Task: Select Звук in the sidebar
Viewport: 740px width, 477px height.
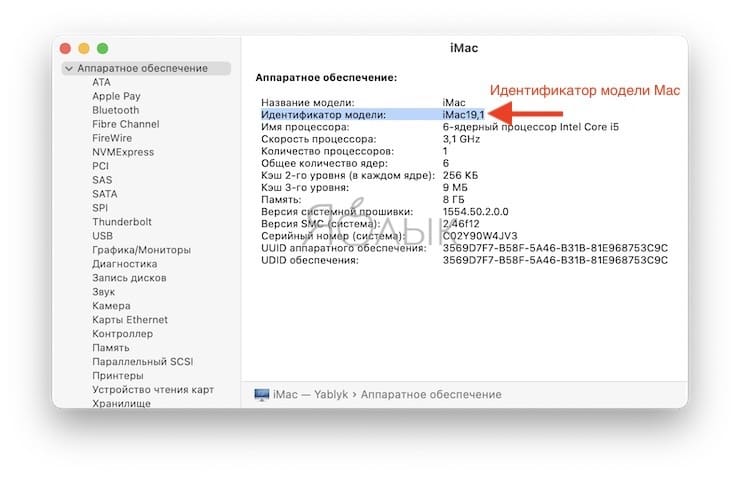Action: pos(103,292)
